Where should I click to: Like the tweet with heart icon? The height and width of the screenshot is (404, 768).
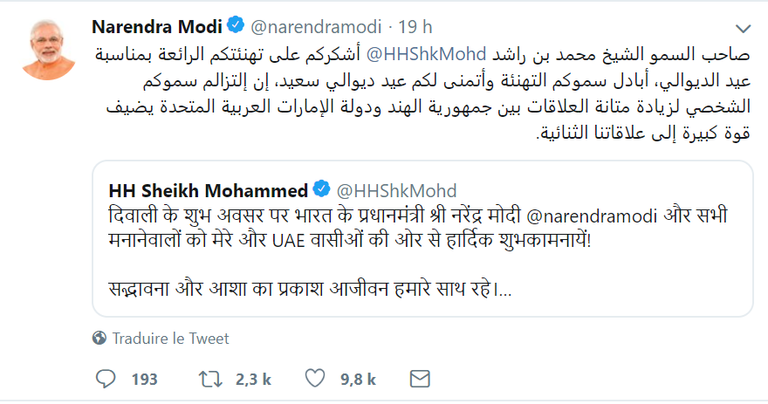(315, 379)
